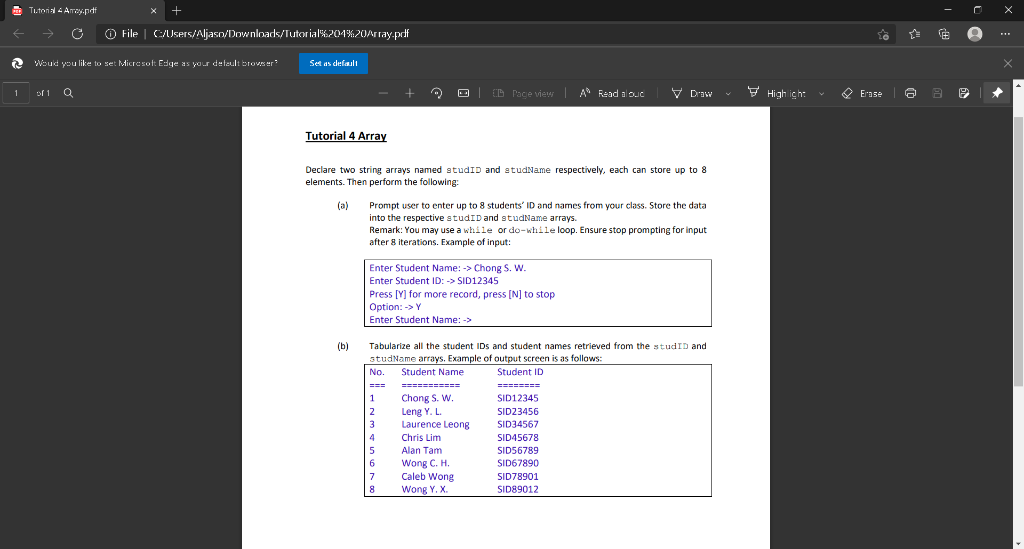Viewport: 1024px width, 549px height.
Task: Click the 'Student ID' column header
Action: coord(520,372)
